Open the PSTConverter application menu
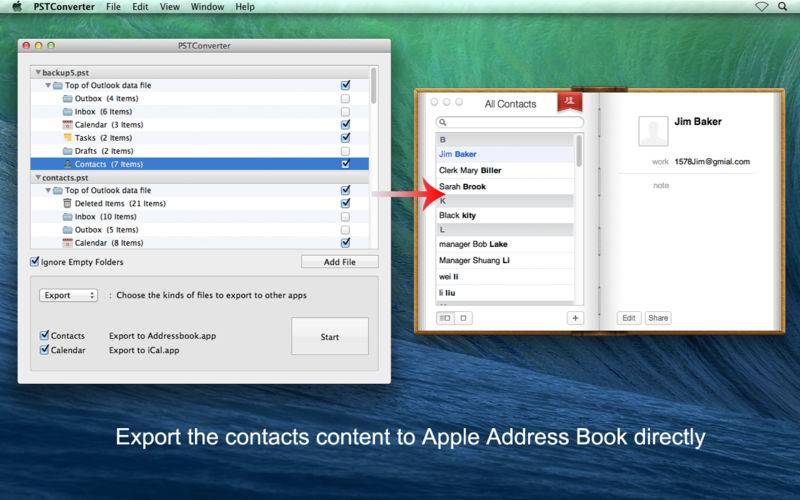 (64, 7)
